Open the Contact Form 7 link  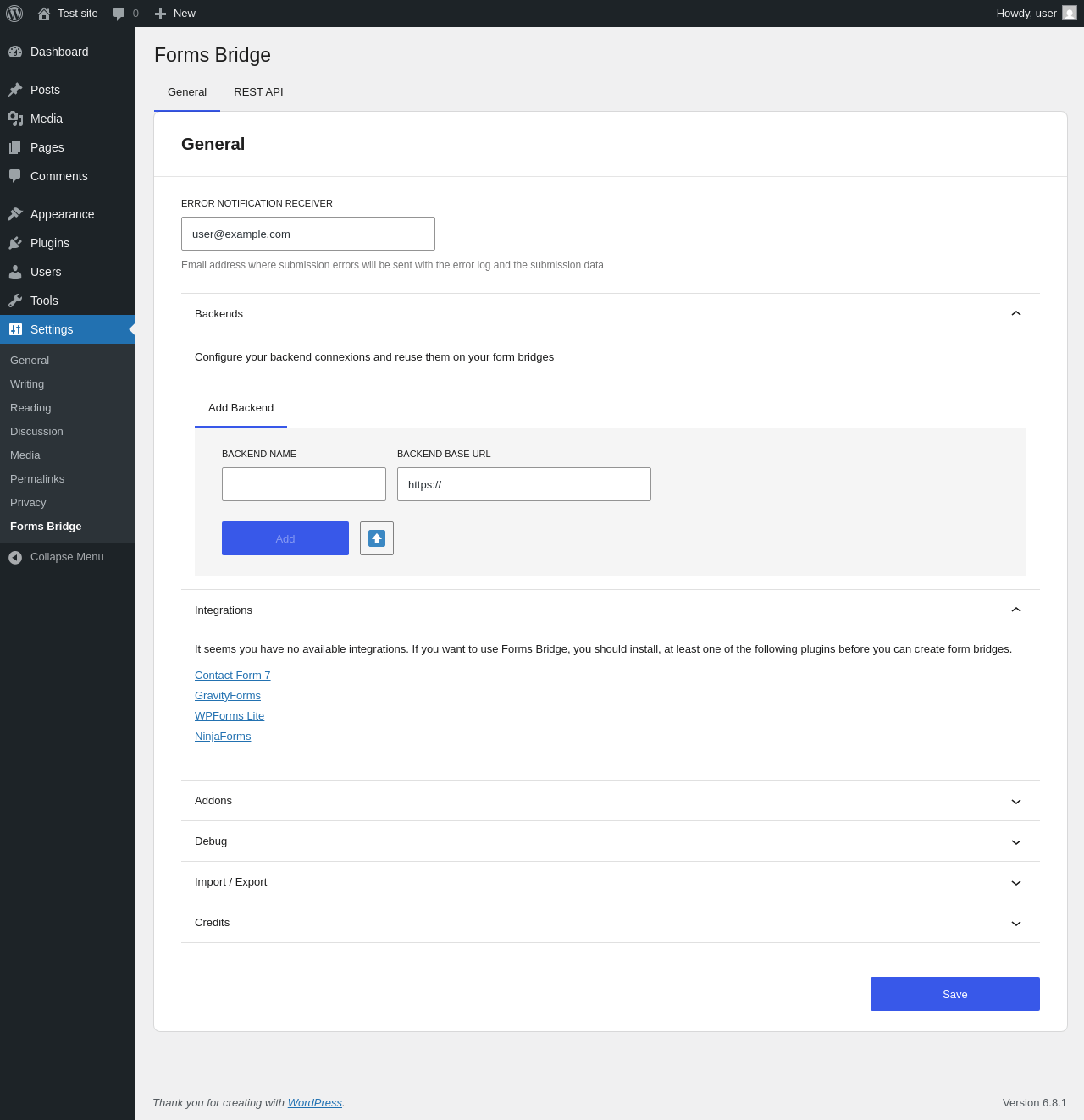tap(233, 676)
